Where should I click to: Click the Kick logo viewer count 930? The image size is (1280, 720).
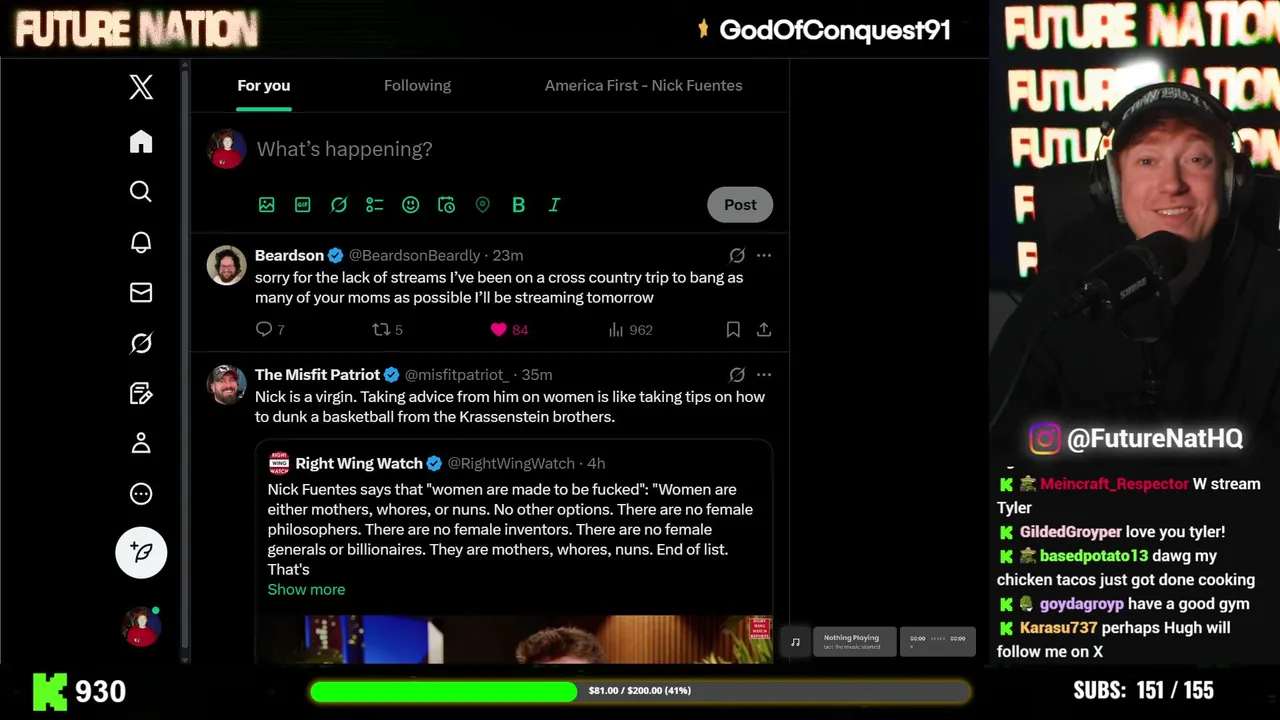[79, 691]
